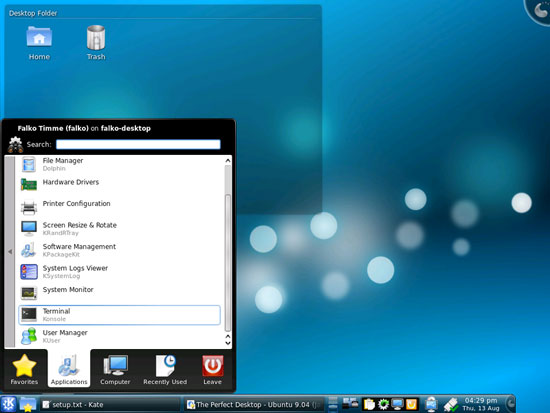The image size is (550, 413).
Task: Click scrollbar up arrow in menu
Action: [x=228, y=160]
